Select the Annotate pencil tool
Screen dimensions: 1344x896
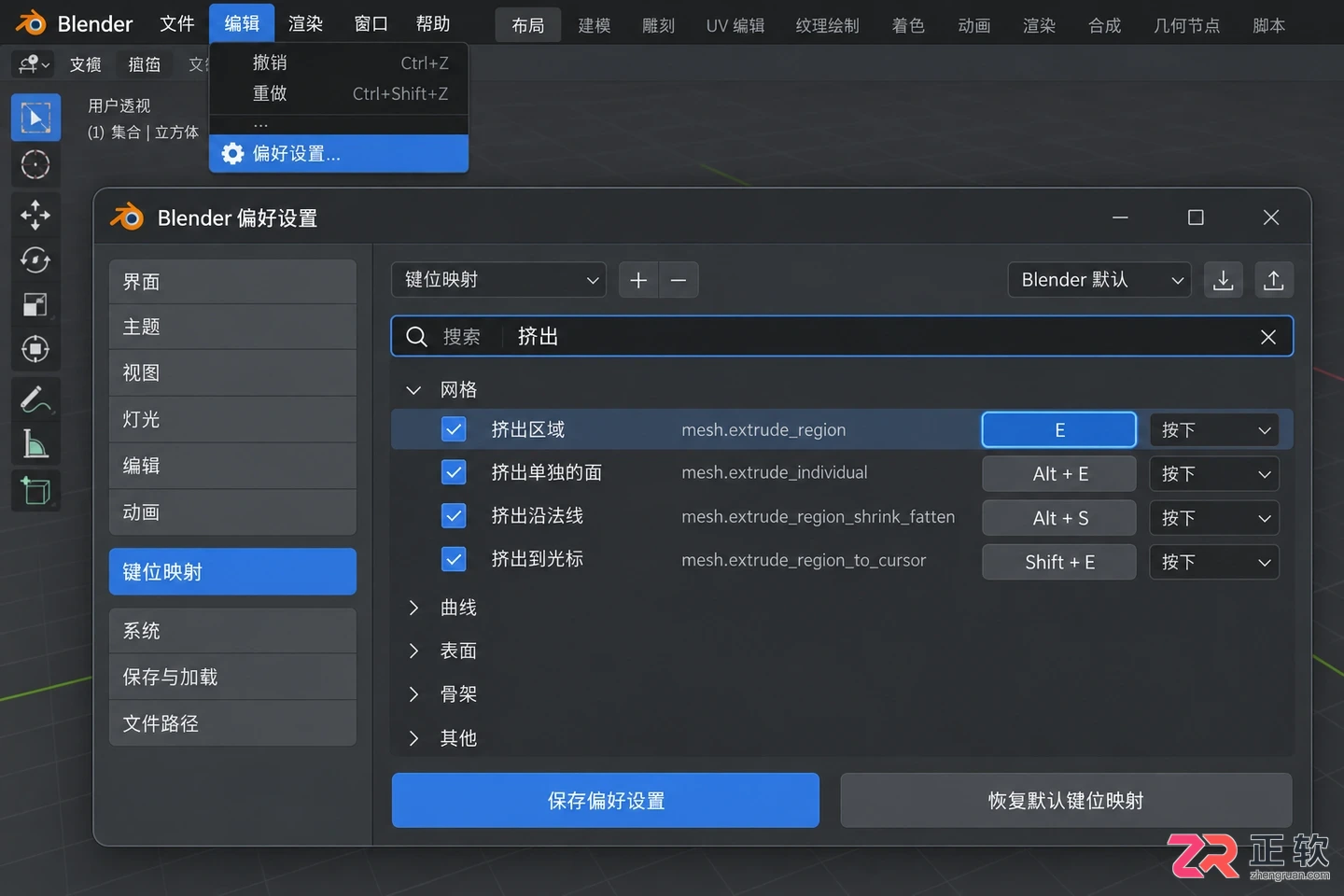click(x=35, y=399)
